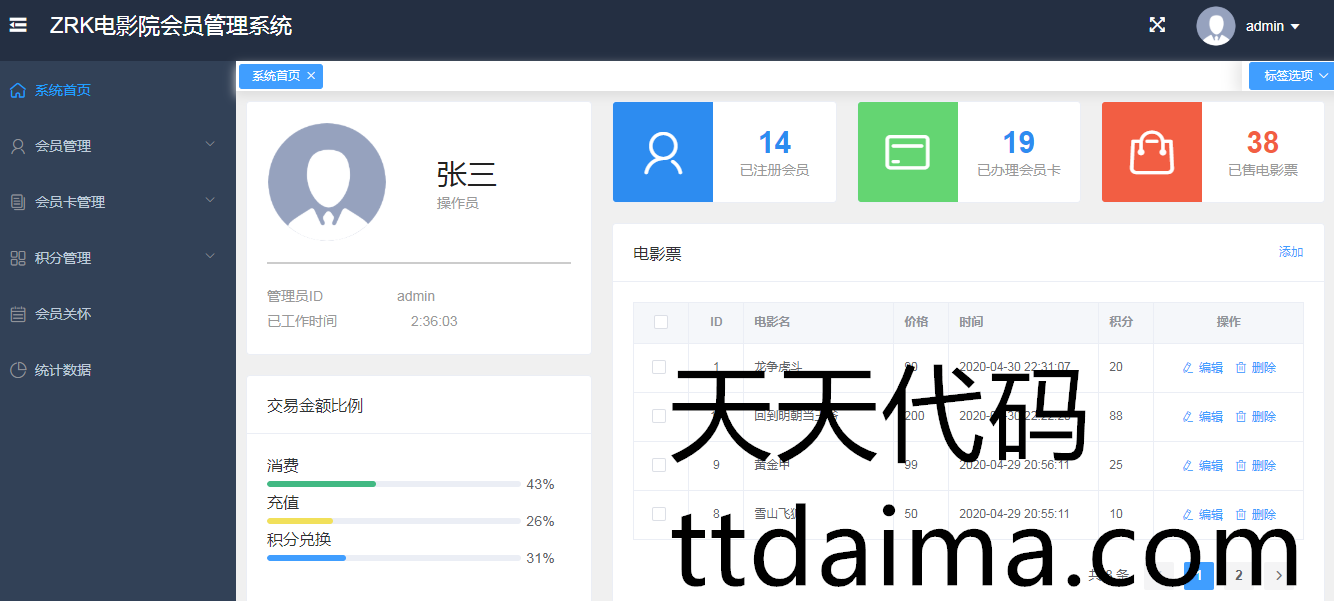Toggle fullscreen using the expand icon
This screenshot has height=601, width=1334.
[1157, 26]
